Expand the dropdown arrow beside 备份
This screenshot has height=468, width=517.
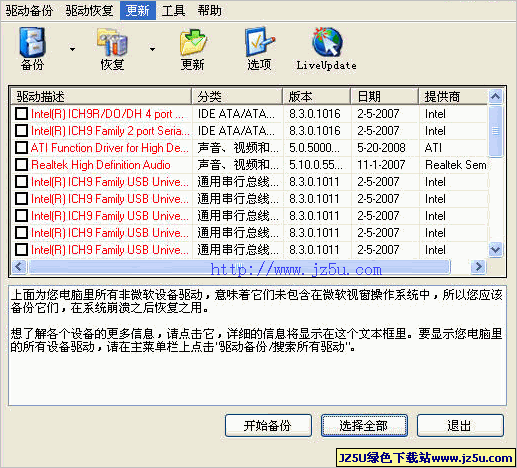click(72, 49)
